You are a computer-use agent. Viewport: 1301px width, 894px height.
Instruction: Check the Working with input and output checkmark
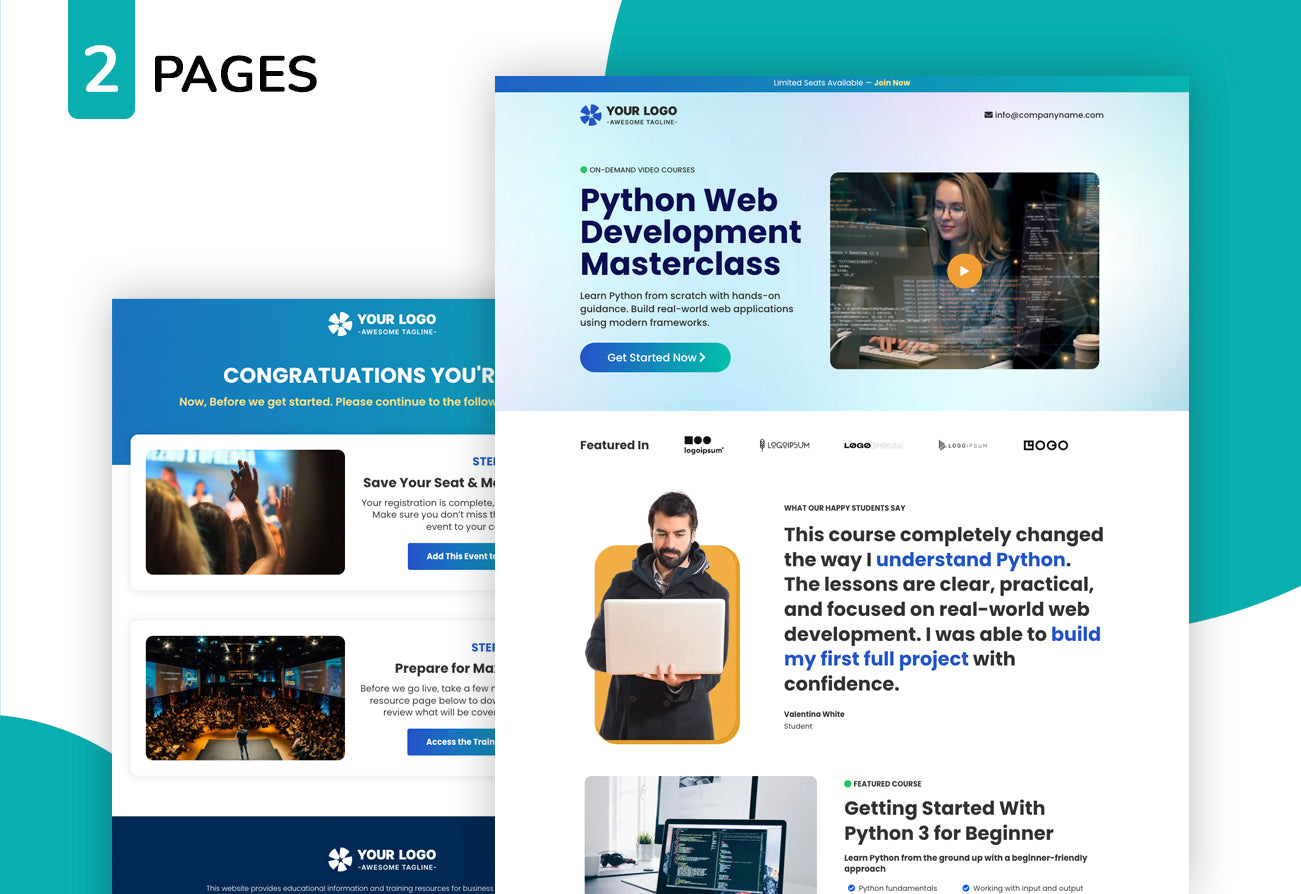pos(966,887)
